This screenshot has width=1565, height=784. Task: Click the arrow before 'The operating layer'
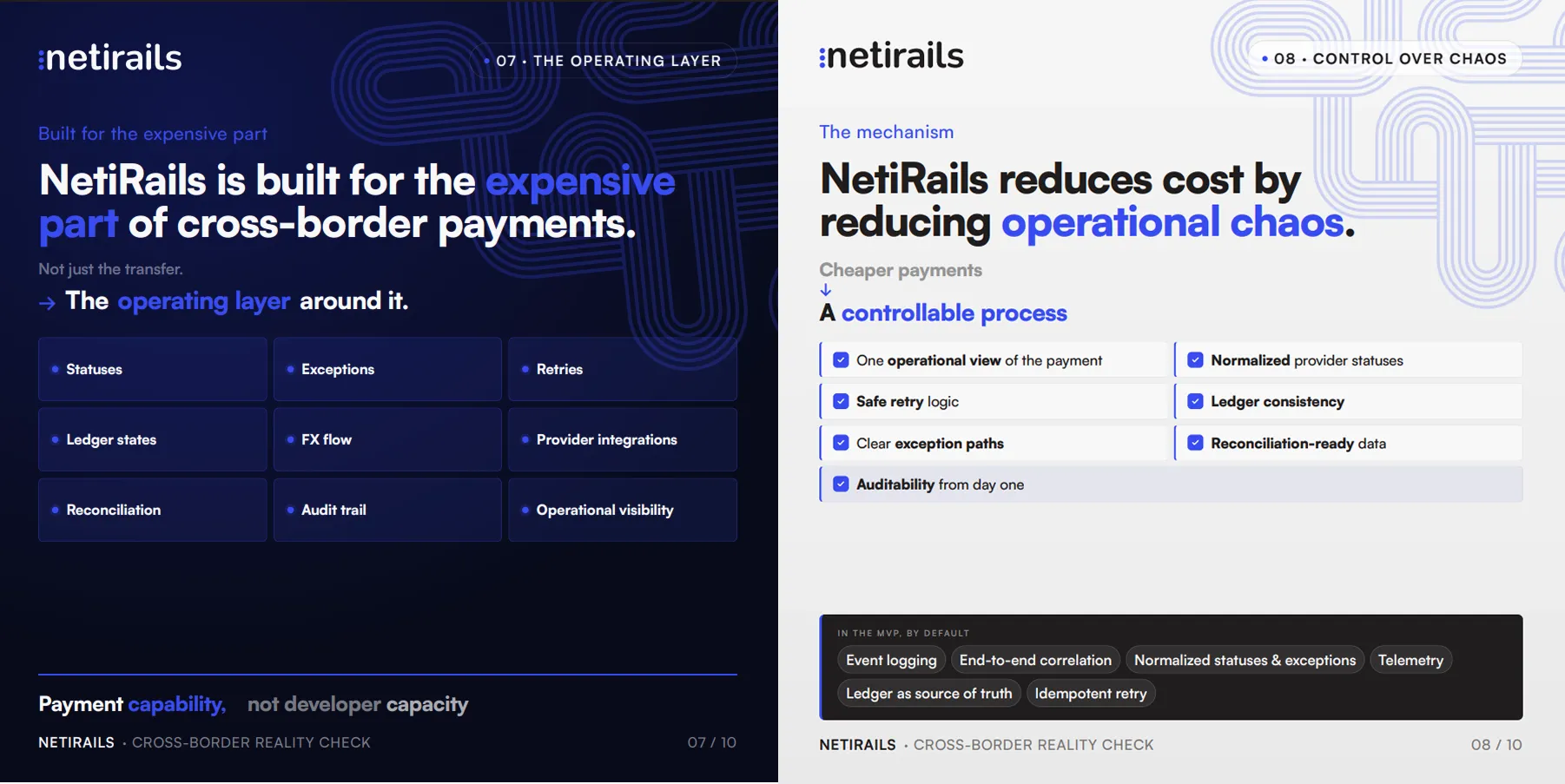(47, 302)
